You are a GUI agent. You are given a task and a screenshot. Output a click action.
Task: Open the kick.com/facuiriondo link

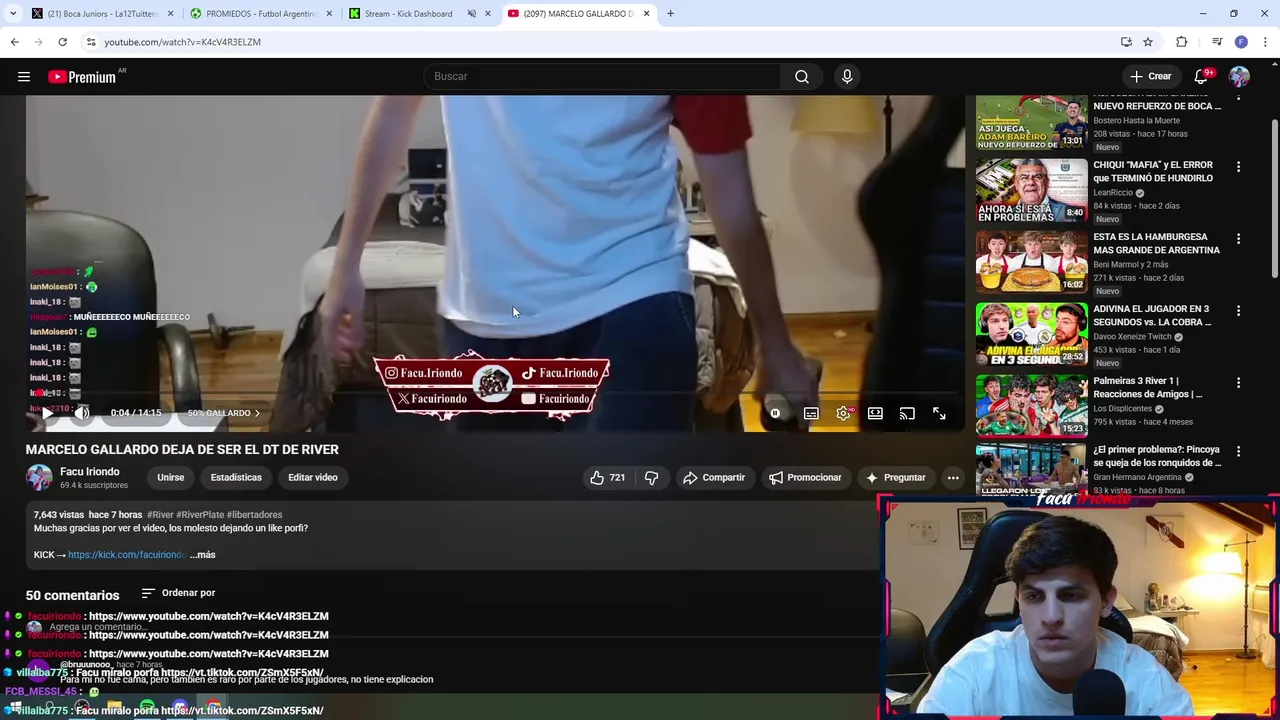[127, 555]
